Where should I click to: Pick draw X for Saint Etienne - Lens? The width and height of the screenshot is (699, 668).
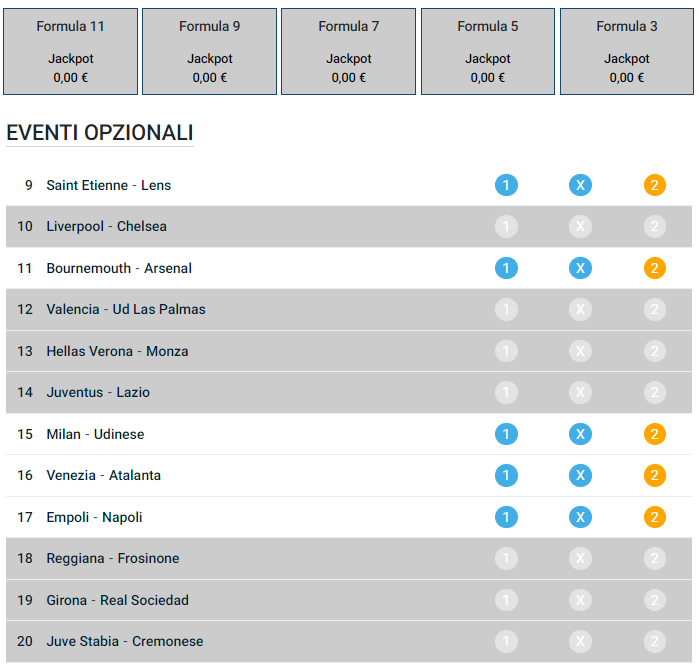[x=580, y=185]
